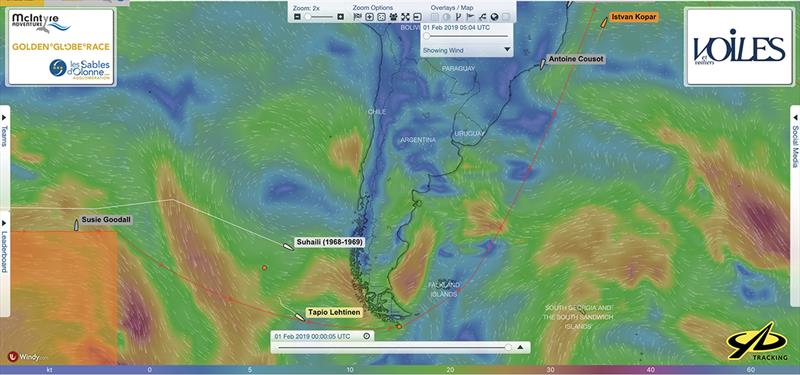Click the race time 01 Feb 2019 00:00:05 UTC
The image size is (800, 375).
(x=313, y=336)
